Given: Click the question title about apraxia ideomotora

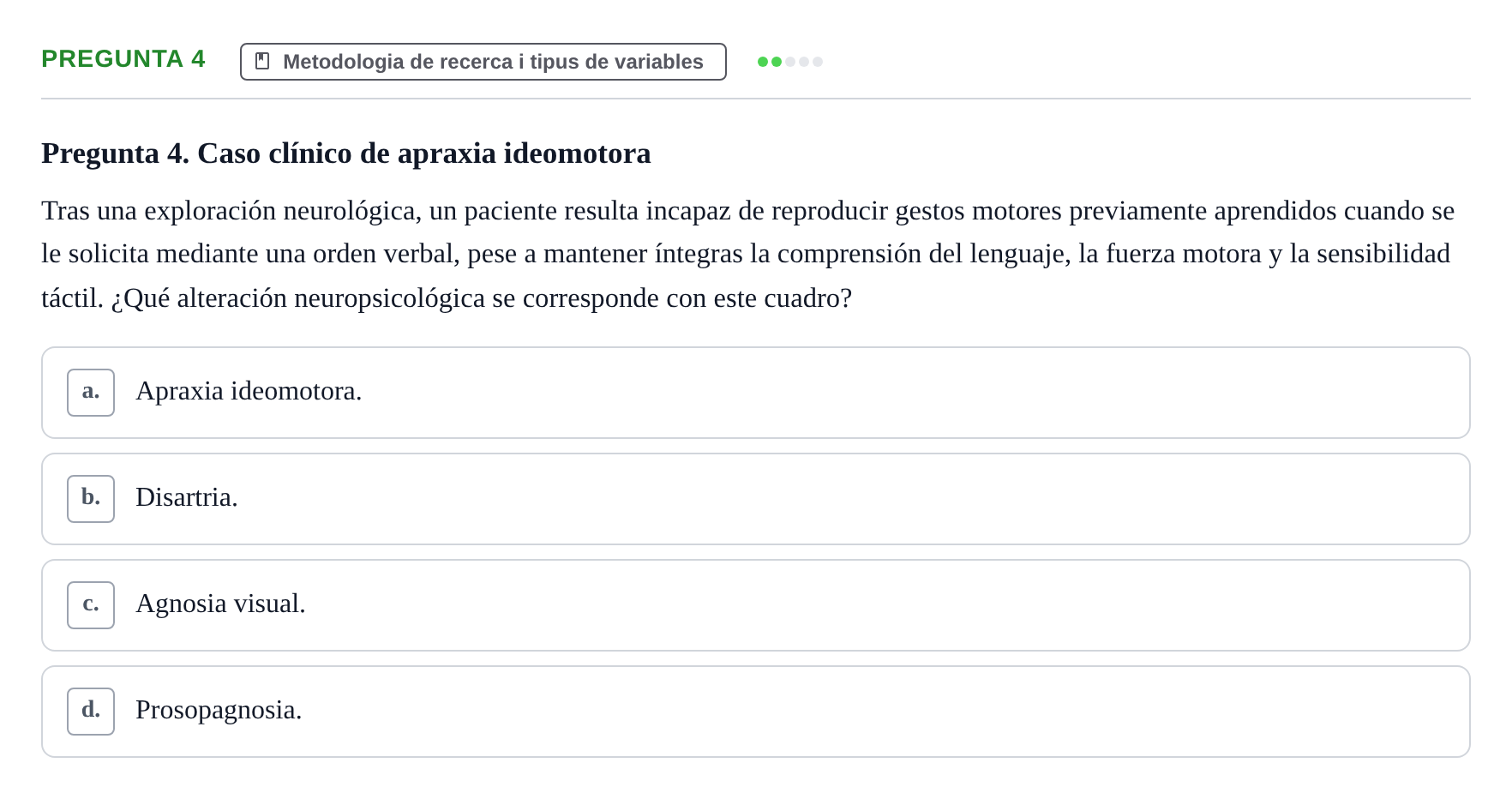Looking at the screenshot, I should tap(346, 153).
